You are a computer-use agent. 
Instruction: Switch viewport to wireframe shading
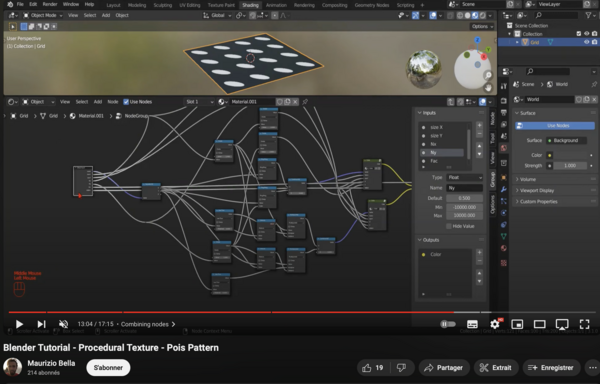pos(460,16)
